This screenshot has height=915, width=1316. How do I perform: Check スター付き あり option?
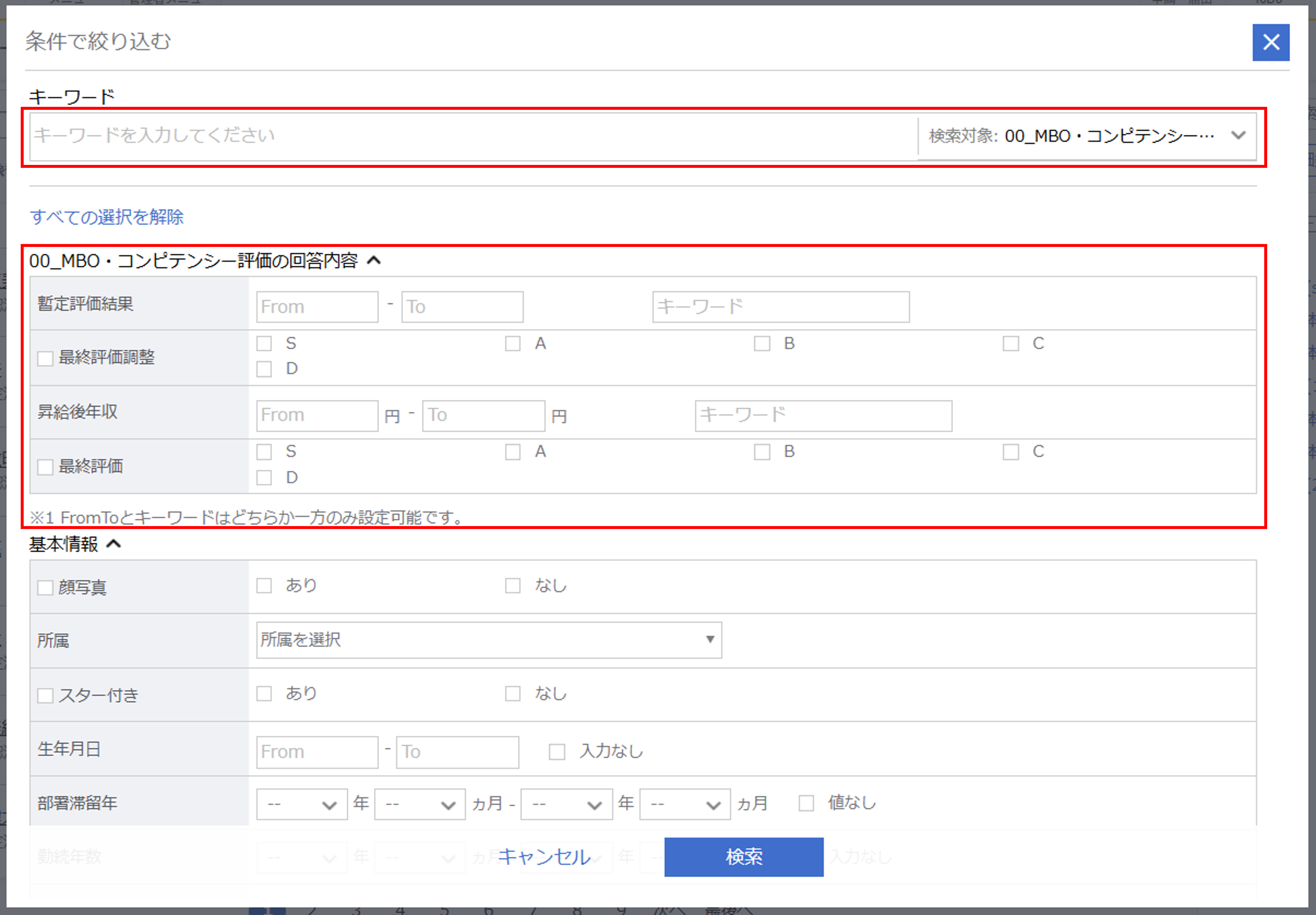coord(264,693)
